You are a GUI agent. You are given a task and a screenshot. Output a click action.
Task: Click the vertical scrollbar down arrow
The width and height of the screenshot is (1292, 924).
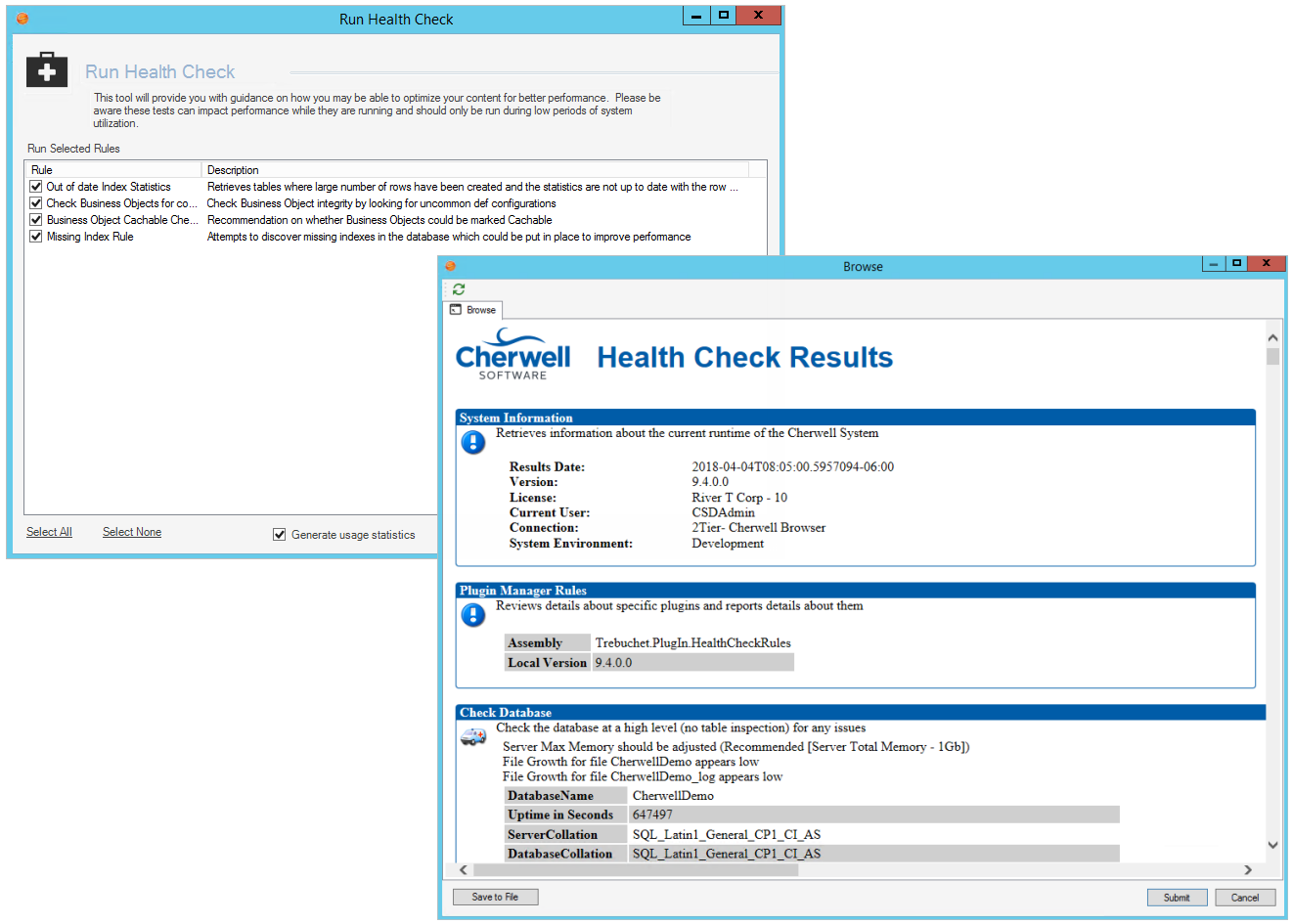pyautogui.click(x=1272, y=845)
